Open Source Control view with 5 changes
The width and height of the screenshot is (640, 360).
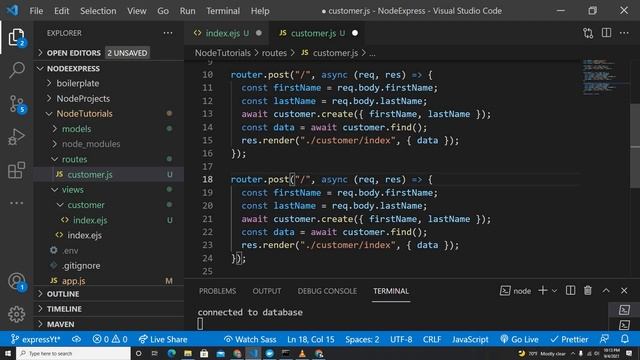pos(17,104)
